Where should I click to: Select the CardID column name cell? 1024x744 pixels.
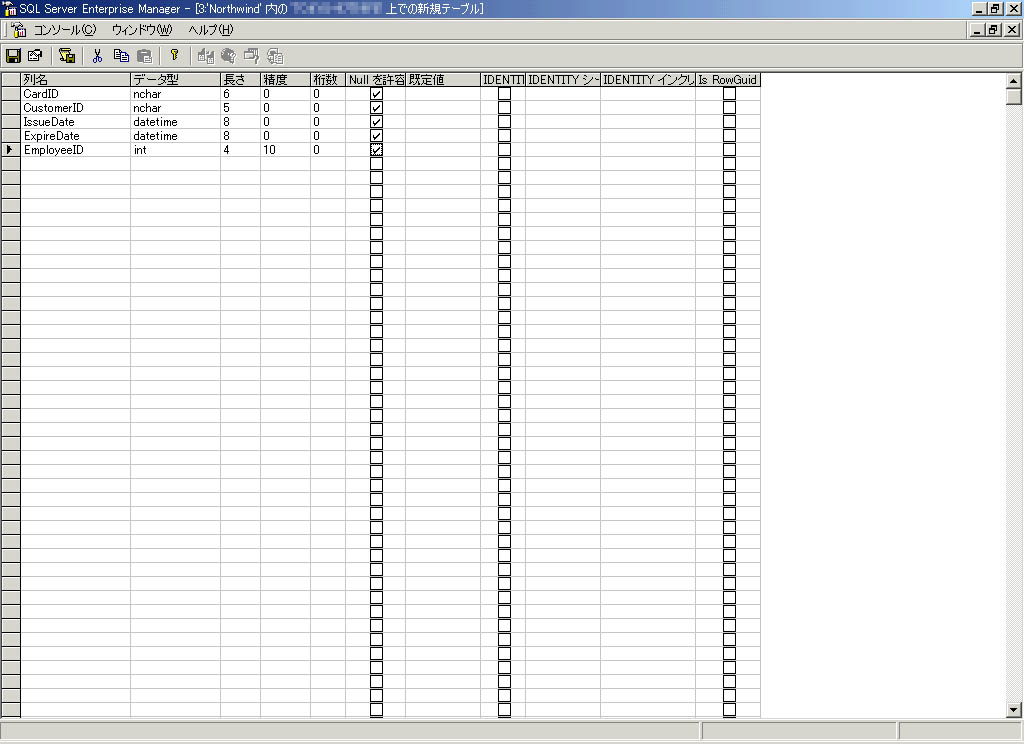coord(76,94)
